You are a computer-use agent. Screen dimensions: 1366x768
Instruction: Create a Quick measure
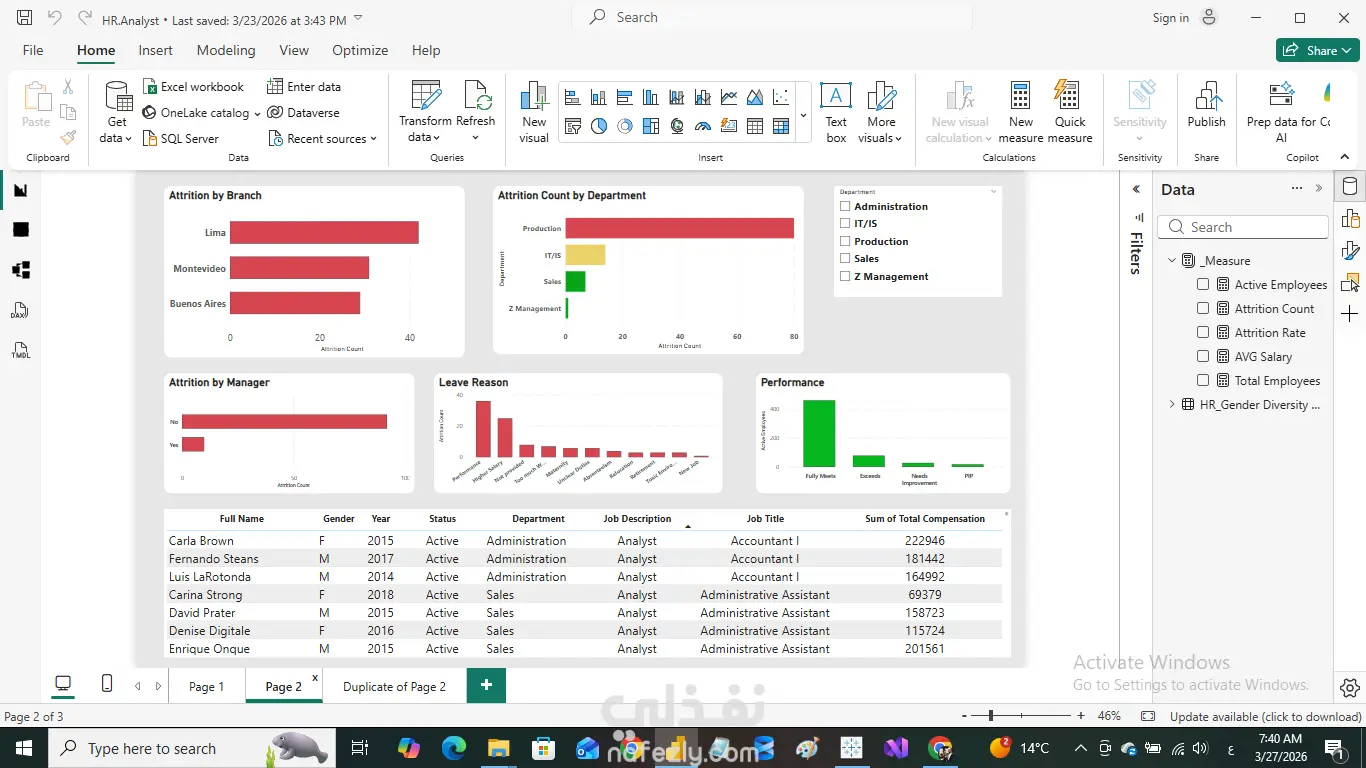pos(1069,96)
